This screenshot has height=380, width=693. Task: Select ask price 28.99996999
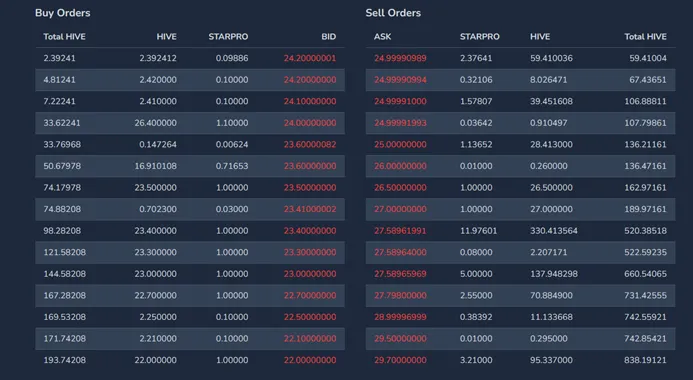pyautogui.click(x=400, y=317)
